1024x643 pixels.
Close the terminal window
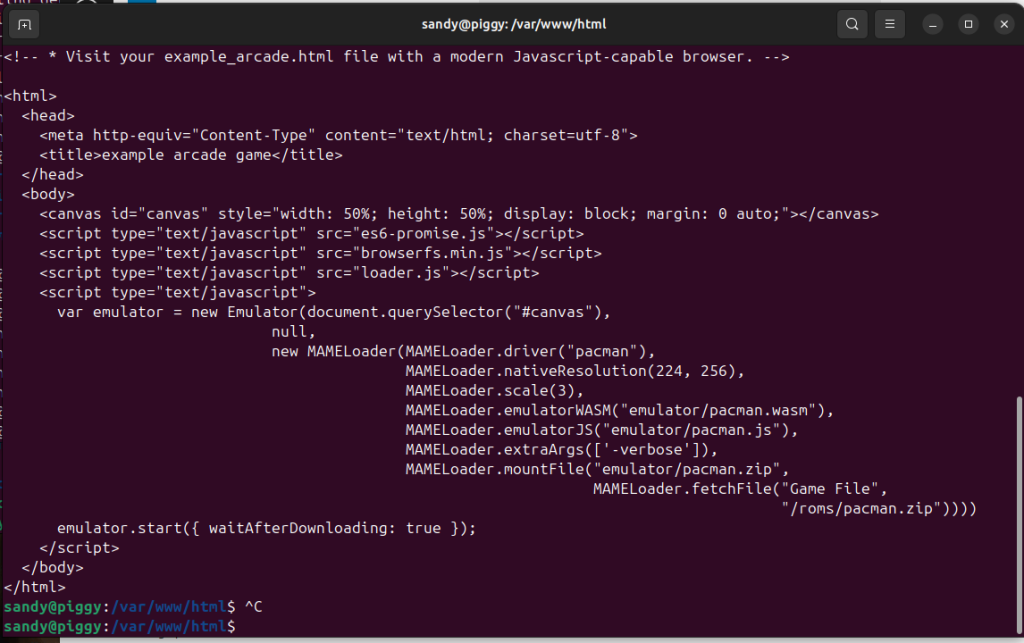tap(1004, 25)
